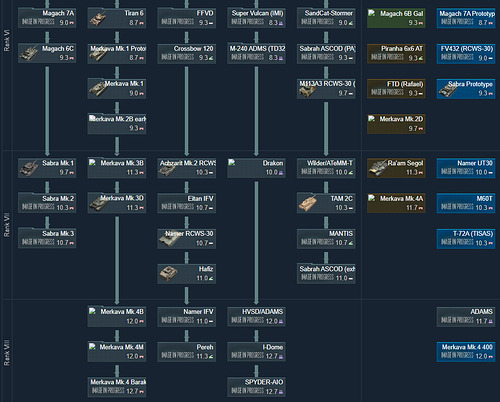
Task: Click the Merkava Mk.3D tank image
Action: [98, 203]
